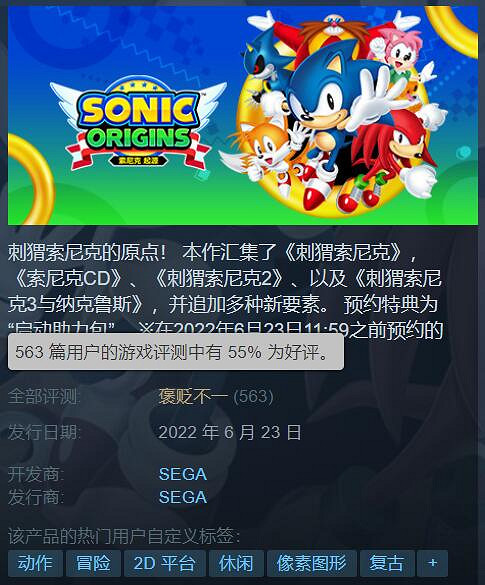This screenshot has width=485, height=585.
Task: Choose the 像素图形 tag
Action: (312, 563)
